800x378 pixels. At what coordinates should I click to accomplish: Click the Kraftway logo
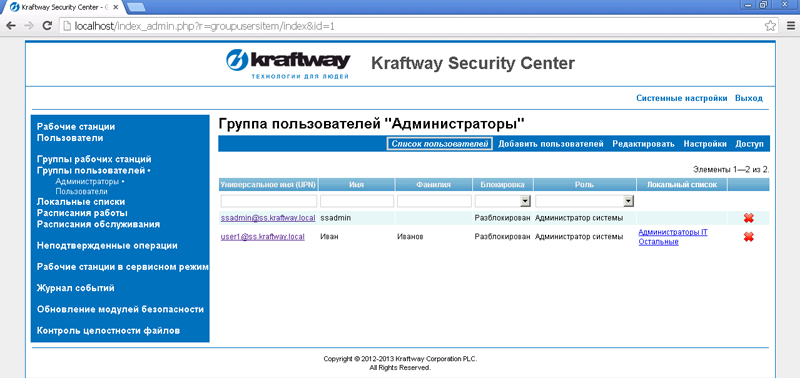pos(288,65)
